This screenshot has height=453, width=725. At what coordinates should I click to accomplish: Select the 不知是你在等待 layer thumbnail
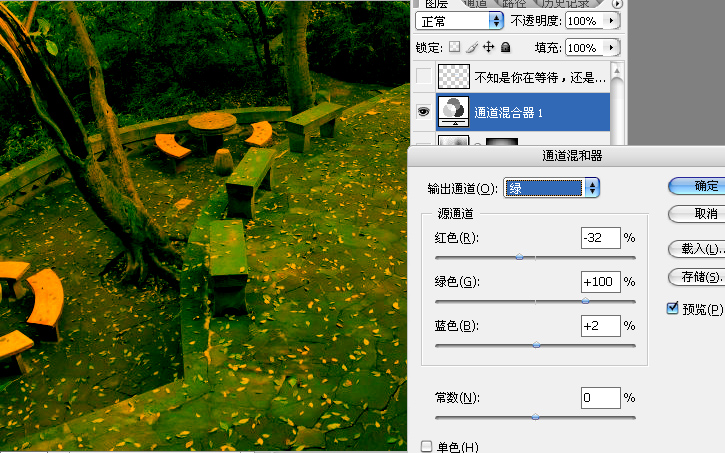click(453, 76)
